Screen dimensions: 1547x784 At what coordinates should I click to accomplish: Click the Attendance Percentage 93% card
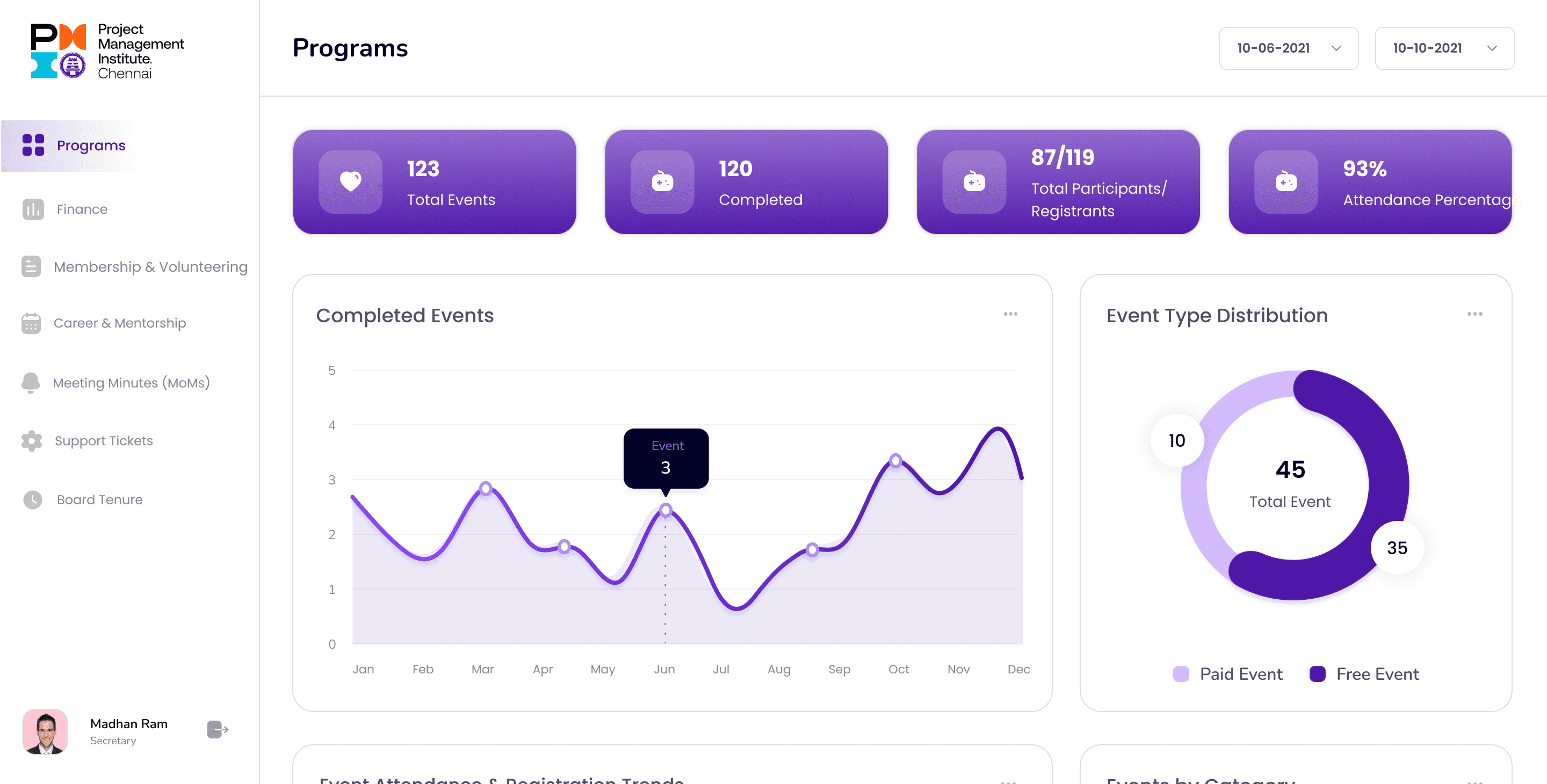1369,182
